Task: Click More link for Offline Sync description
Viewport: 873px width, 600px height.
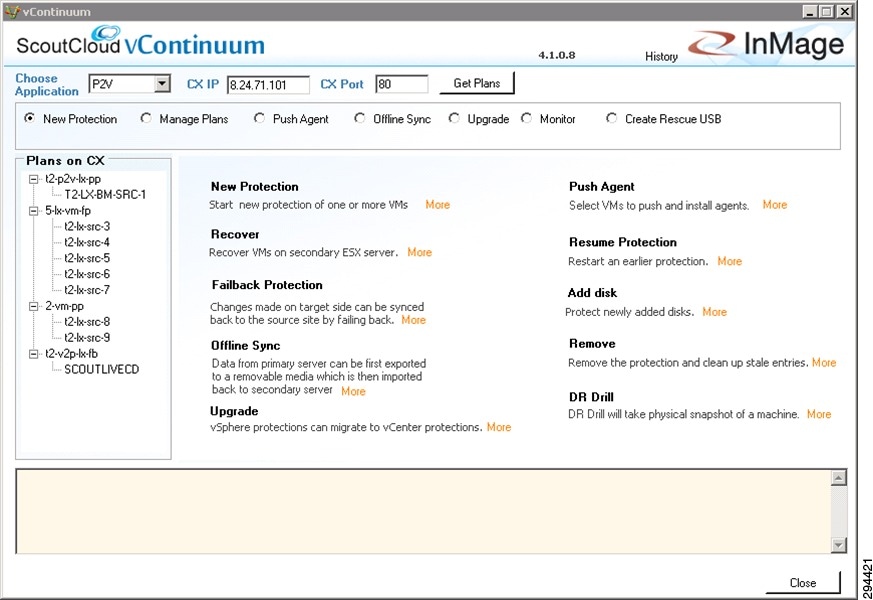Action: [354, 391]
